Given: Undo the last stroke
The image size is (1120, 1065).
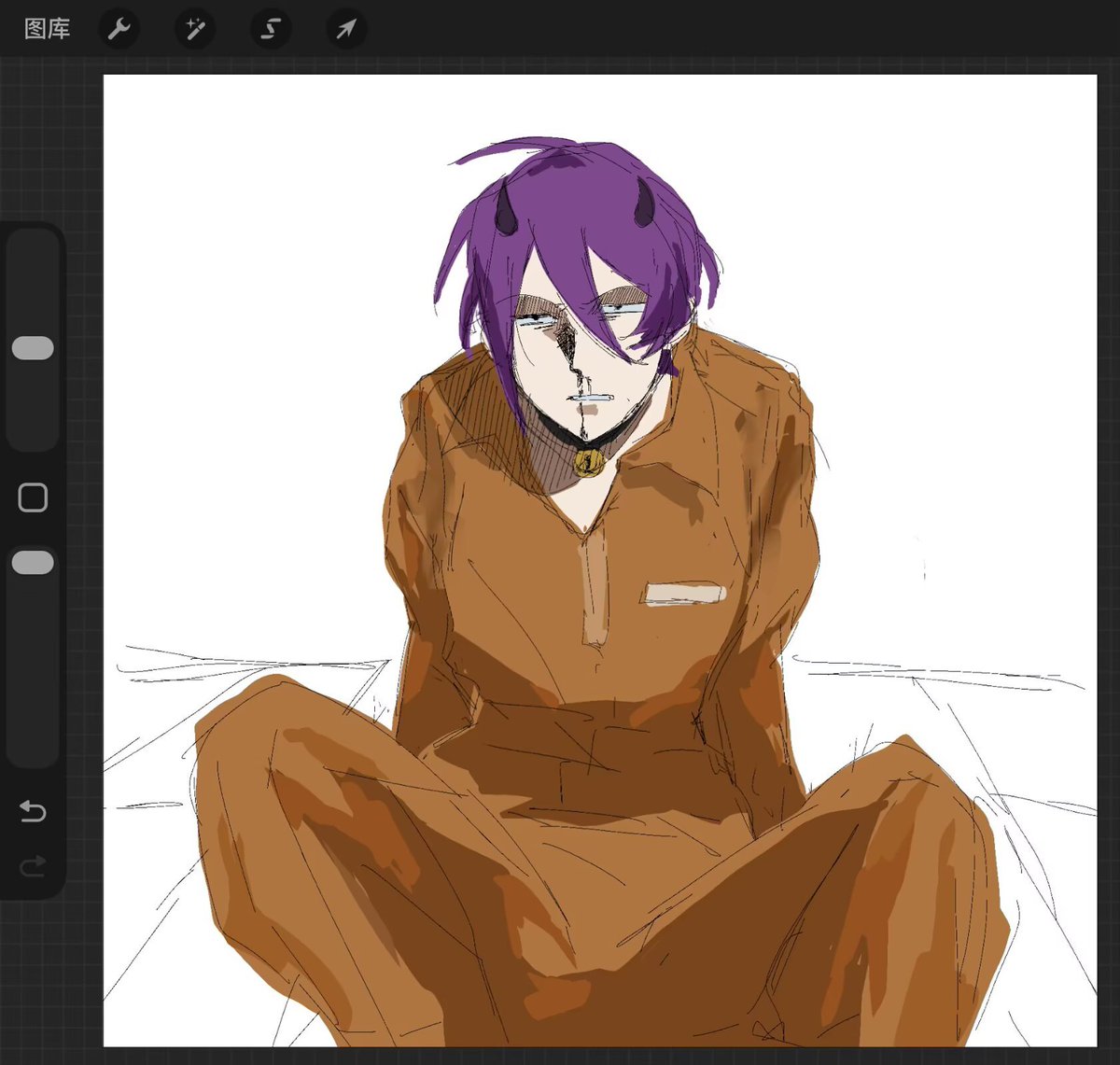Looking at the screenshot, I should [x=33, y=811].
